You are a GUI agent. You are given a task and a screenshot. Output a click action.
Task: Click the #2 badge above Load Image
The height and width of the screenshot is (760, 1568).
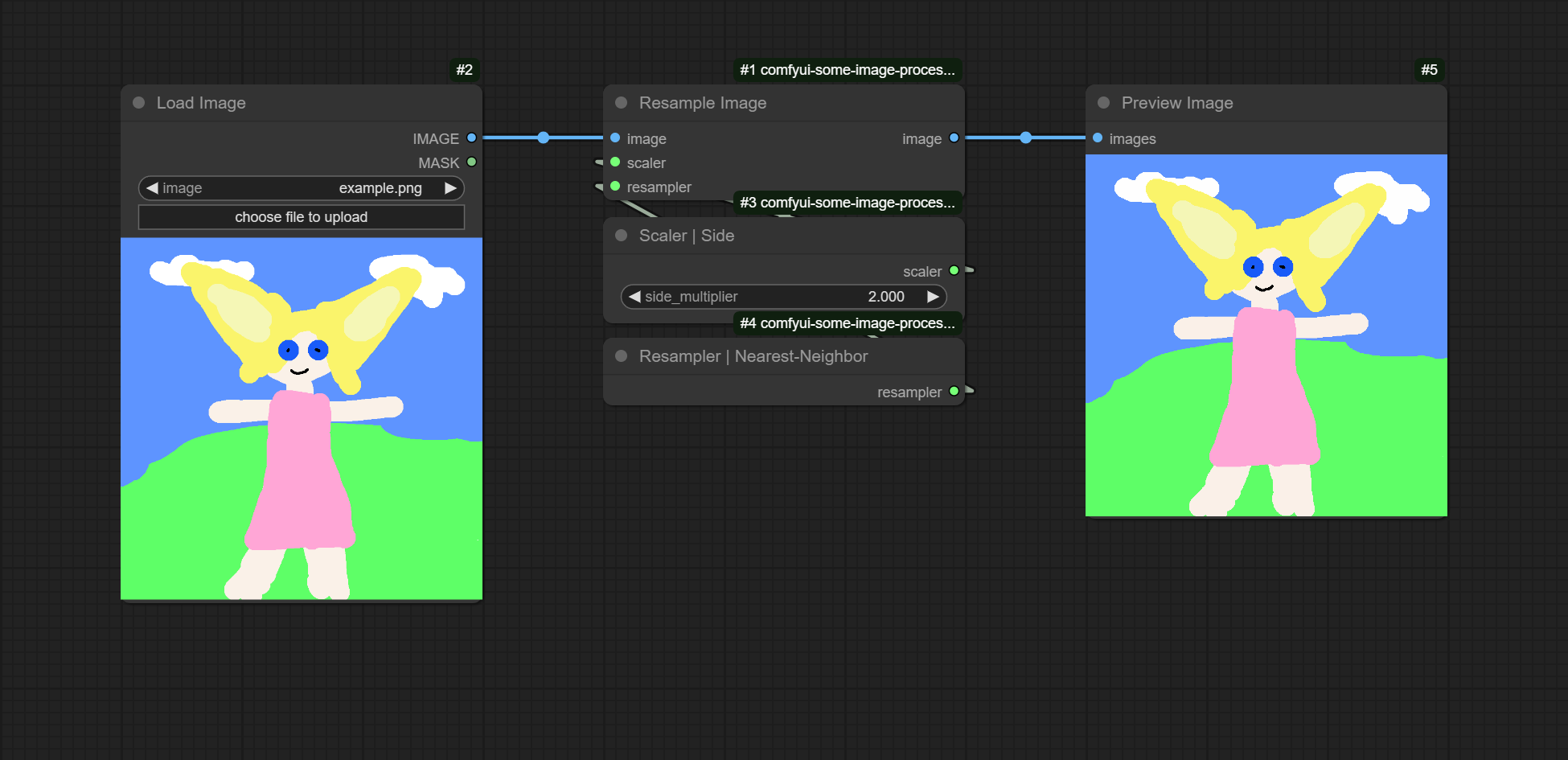(465, 70)
